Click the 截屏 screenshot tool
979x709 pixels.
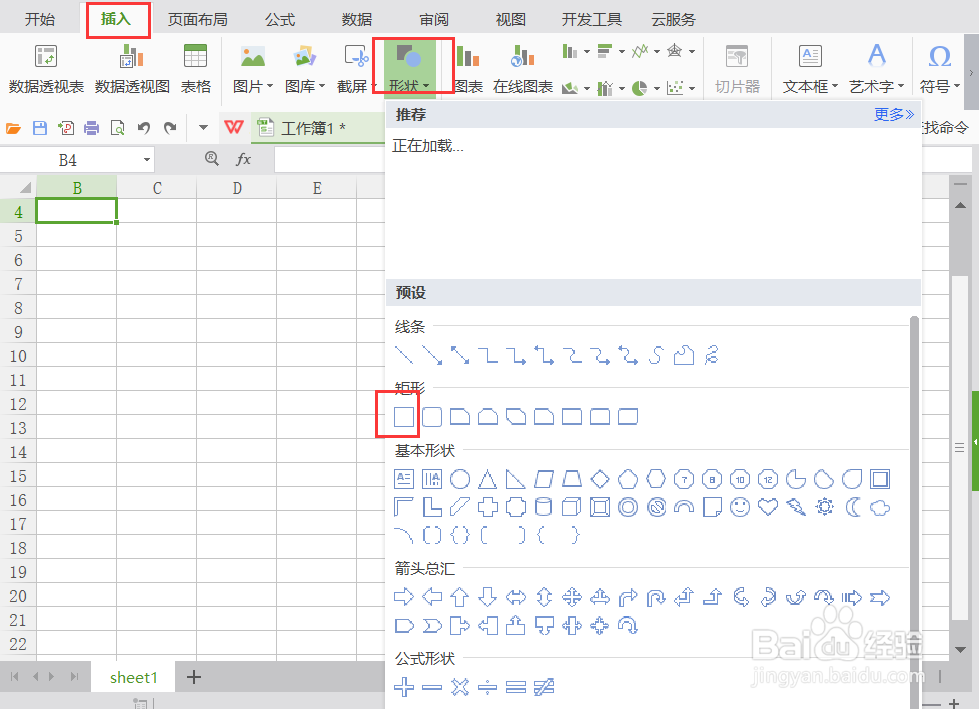(356, 69)
